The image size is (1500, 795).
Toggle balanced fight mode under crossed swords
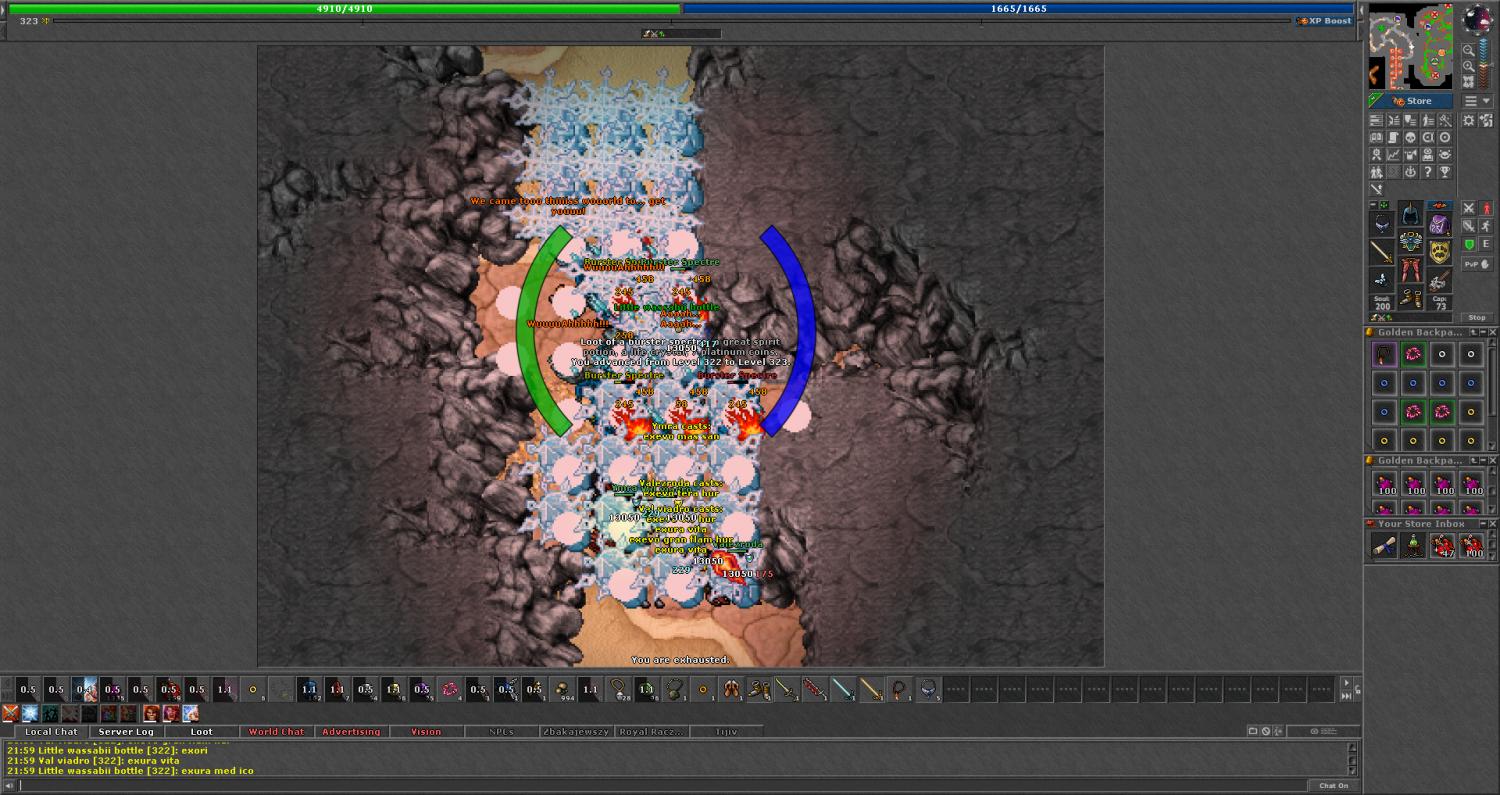1468,226
